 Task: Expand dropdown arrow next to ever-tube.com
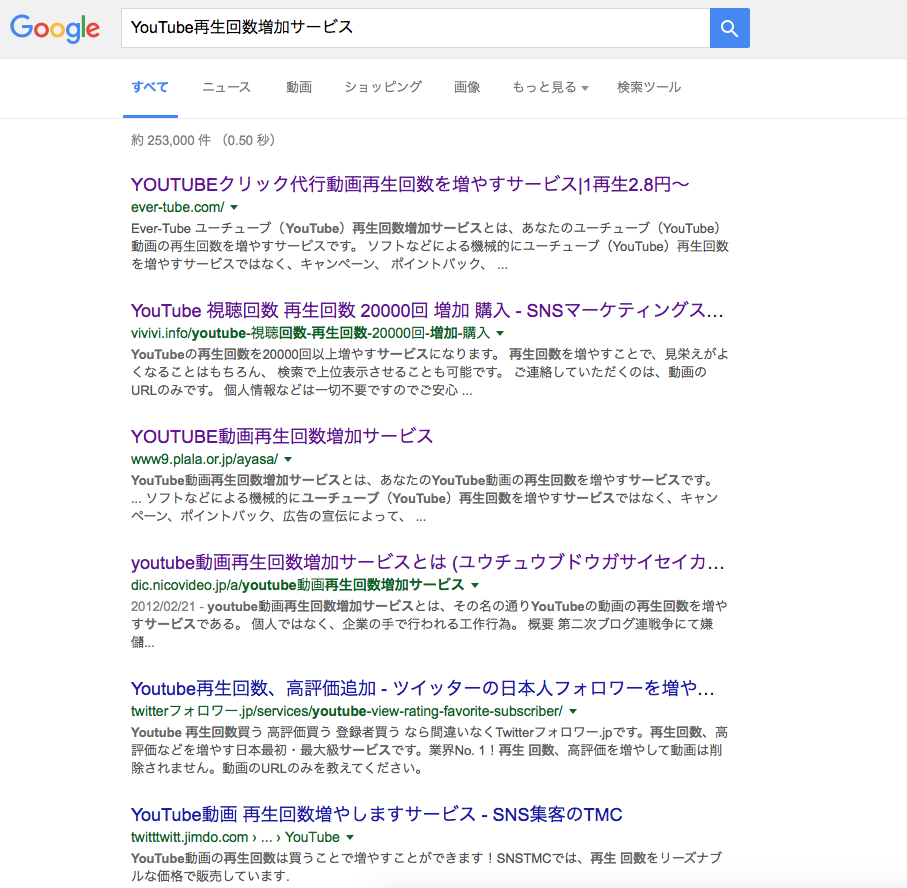234,207
